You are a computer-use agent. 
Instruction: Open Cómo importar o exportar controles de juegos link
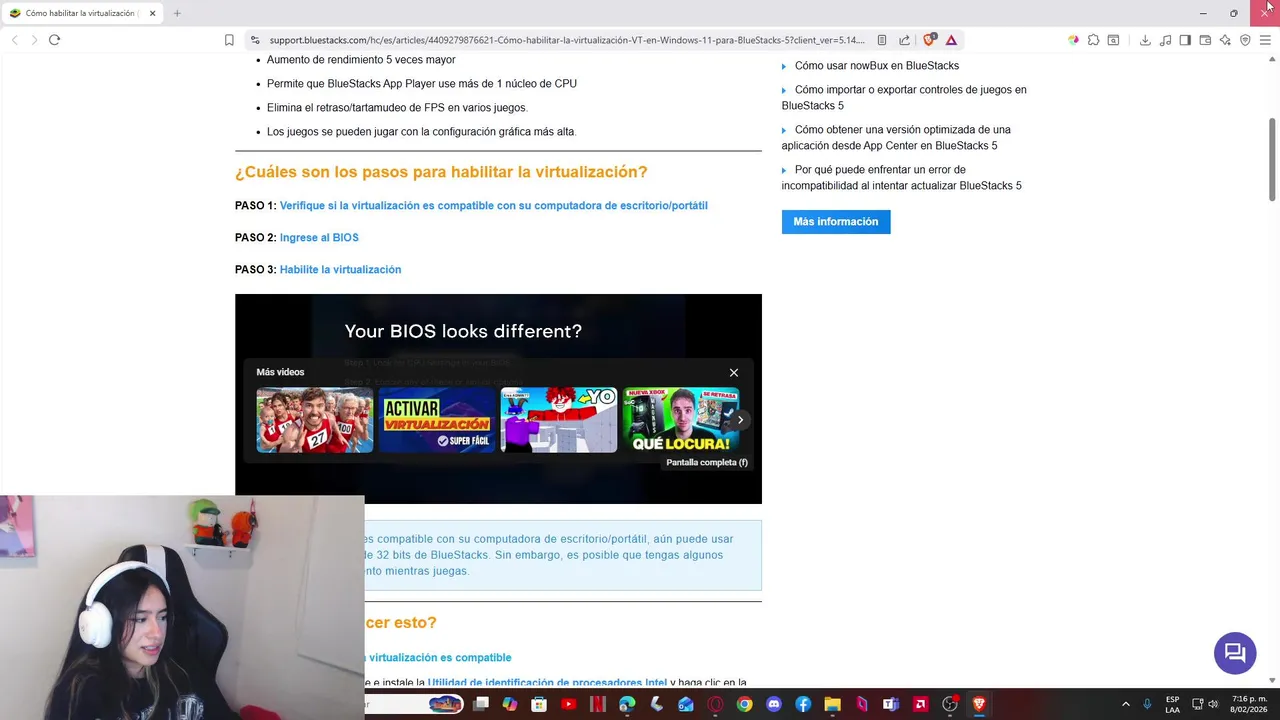pos(904,97)
